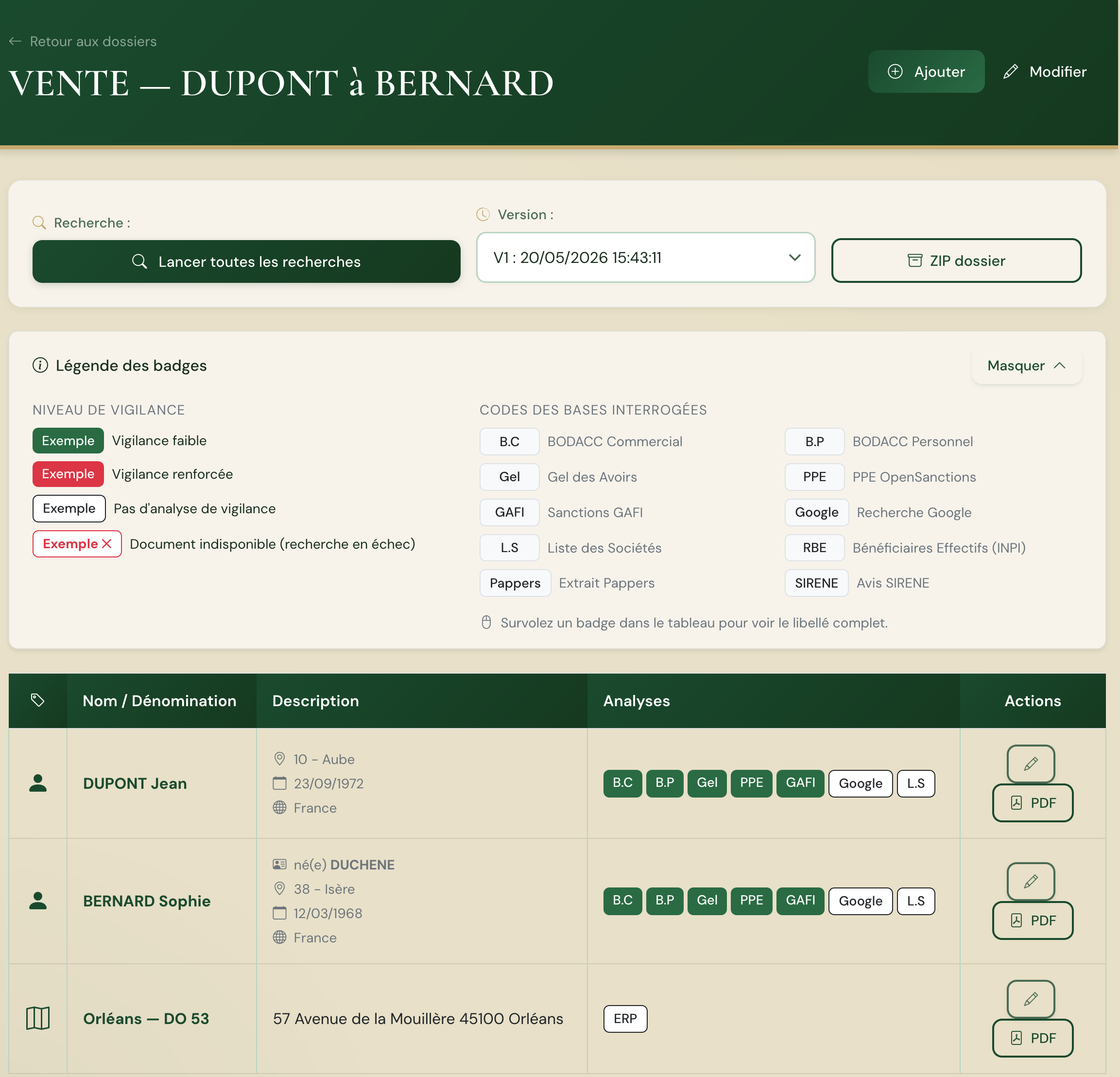Click the SIRENE legend badge

[816, 583]
